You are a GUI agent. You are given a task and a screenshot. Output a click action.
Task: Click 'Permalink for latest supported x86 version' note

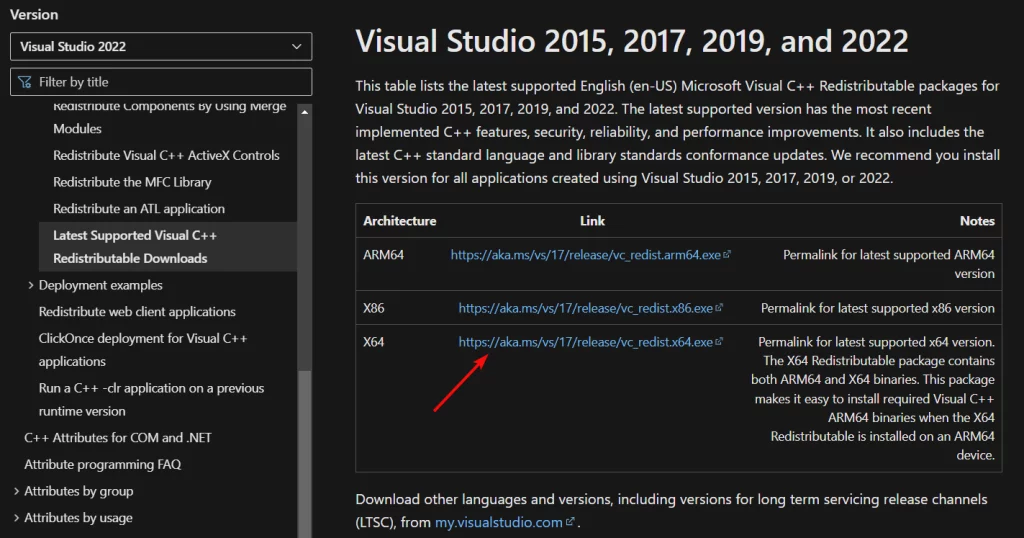[878, 308]
